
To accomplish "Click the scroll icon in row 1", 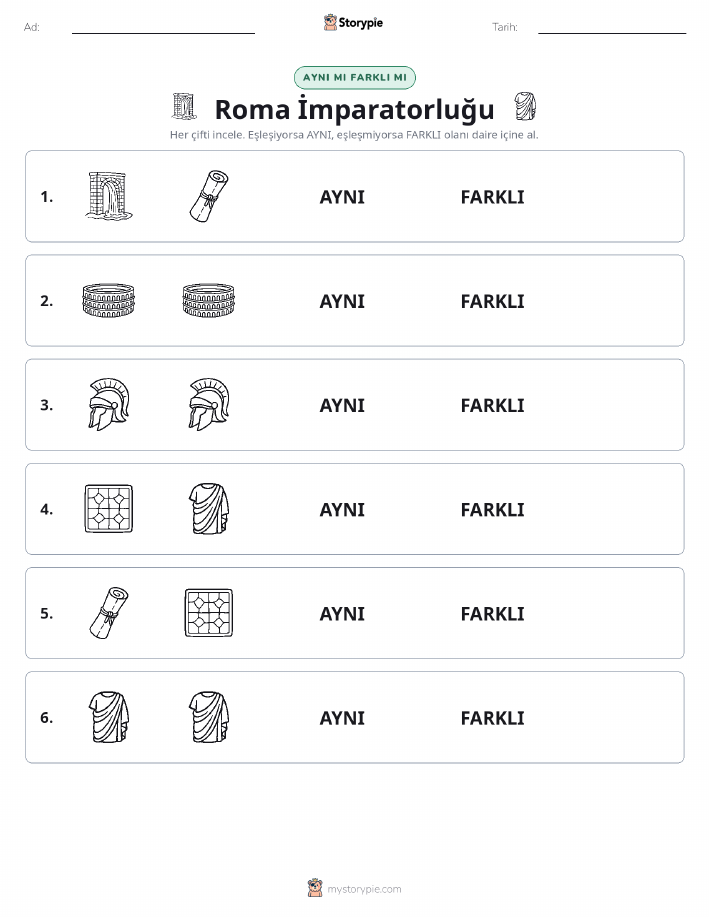I will pyautogui.click(x=209, y=196).
